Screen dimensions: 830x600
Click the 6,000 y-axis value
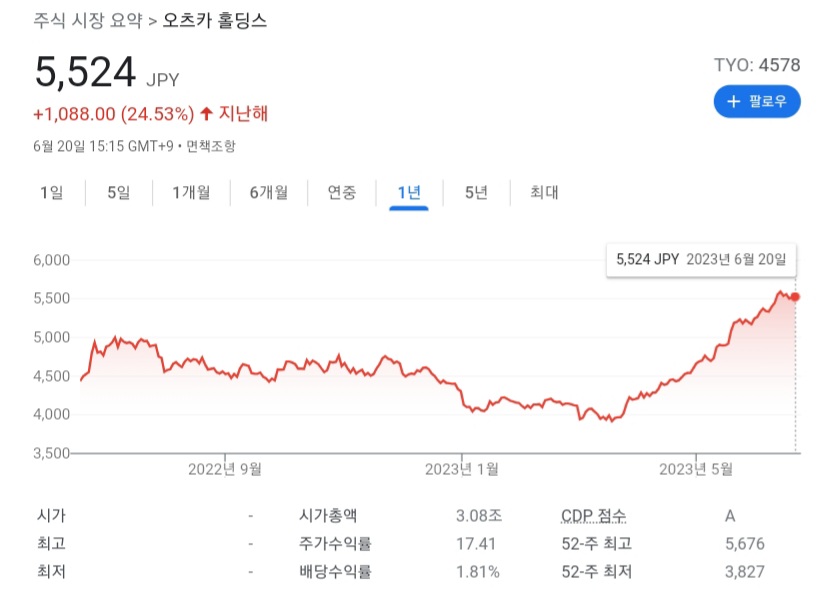(x=51, y=260)
